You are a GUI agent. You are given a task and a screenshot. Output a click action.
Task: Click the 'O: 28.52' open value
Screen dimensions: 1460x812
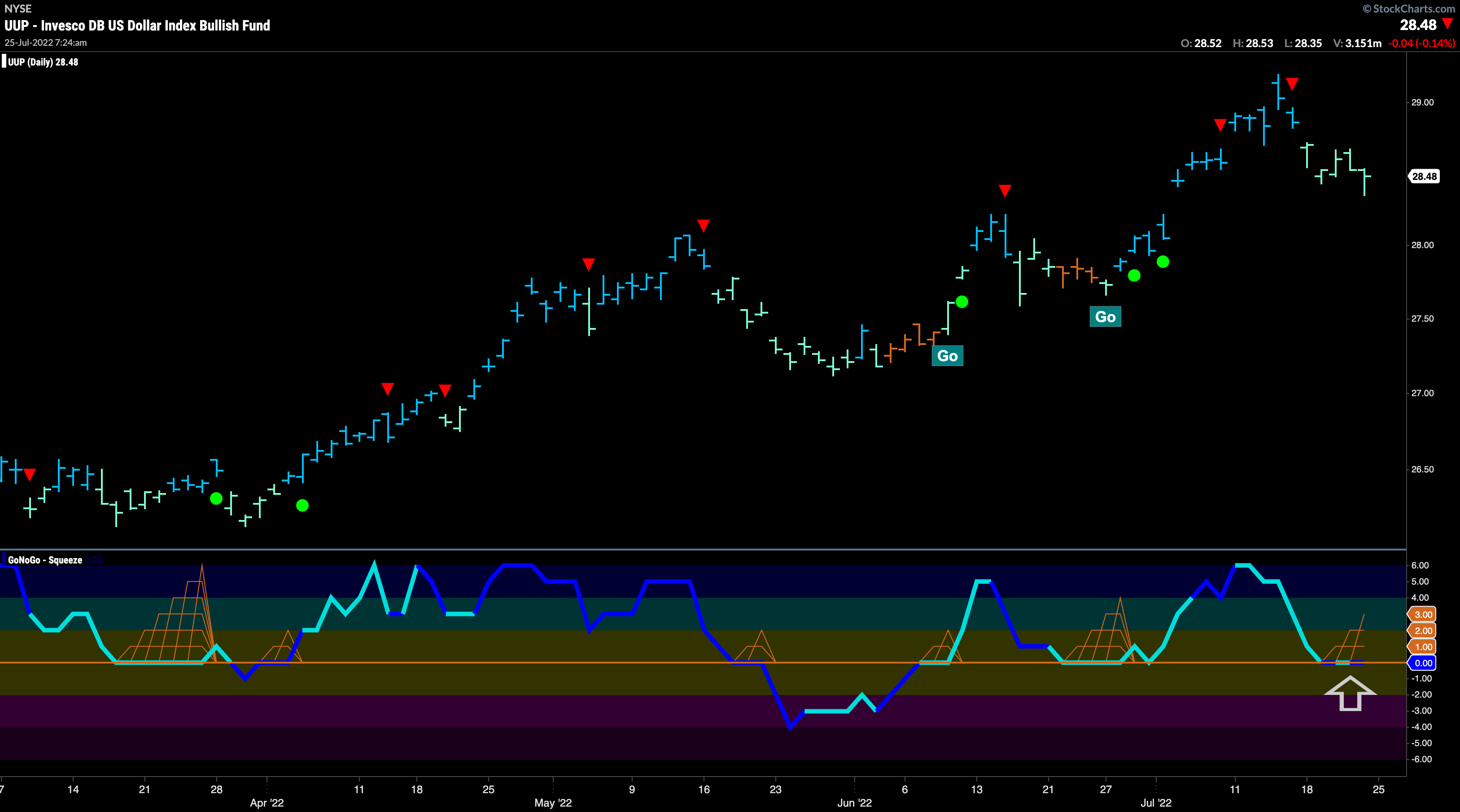tap(1201, 43)
